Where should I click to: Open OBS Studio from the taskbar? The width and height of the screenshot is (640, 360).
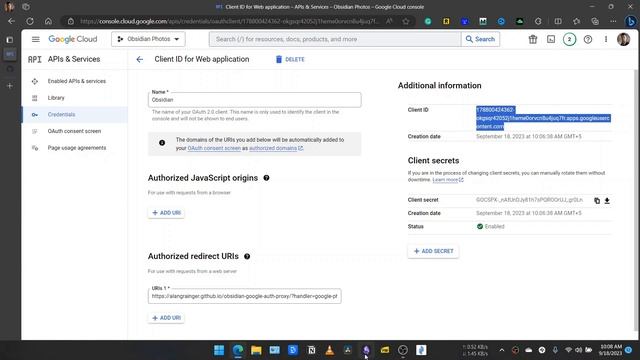403,350
